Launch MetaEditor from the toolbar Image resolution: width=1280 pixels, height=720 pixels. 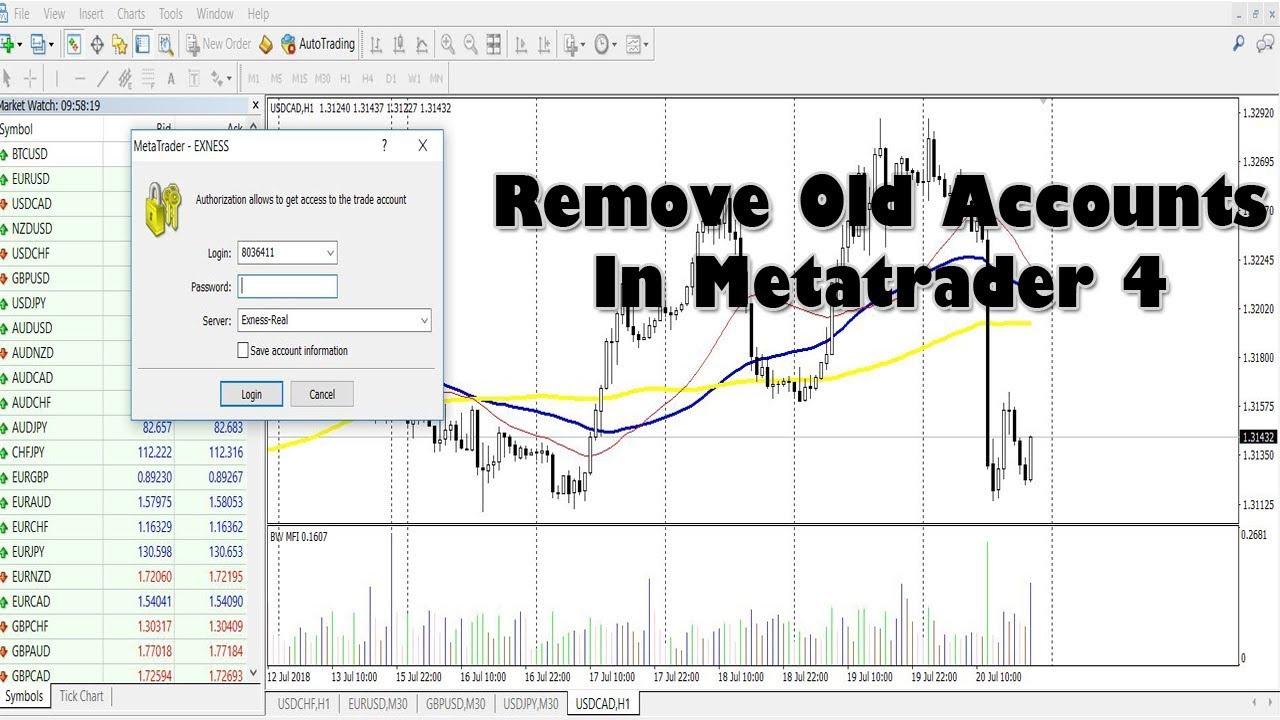[265, 44]
